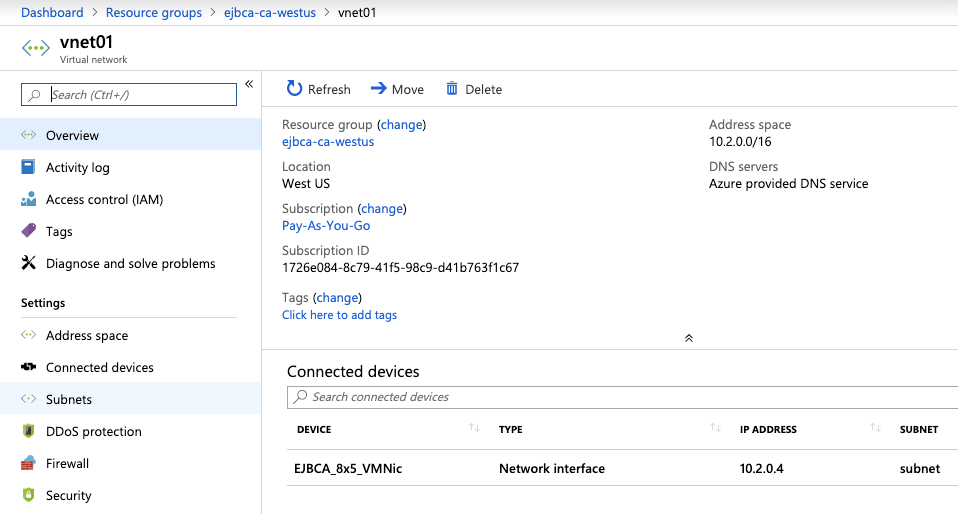Sort connected devices by IP Address column
958x514 pixels.
click(x=875, y=429)
